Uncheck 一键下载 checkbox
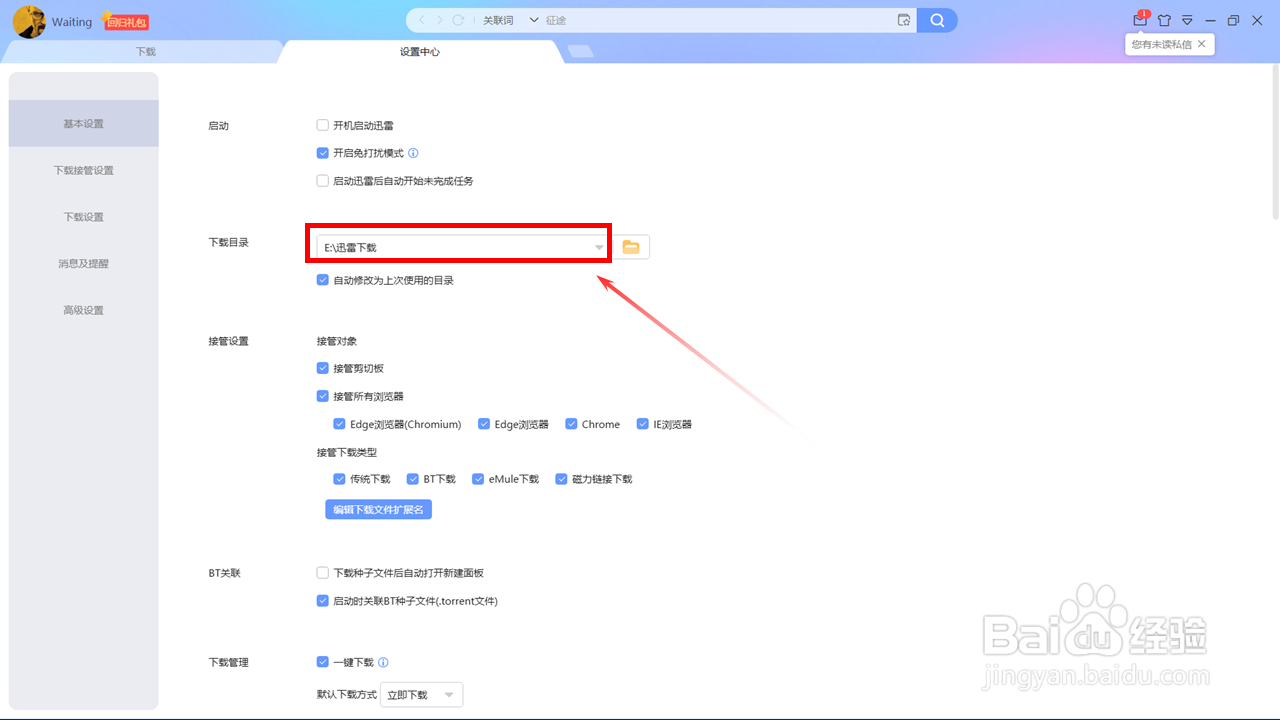Screen dimensions: 1280x720 point(323,662)
